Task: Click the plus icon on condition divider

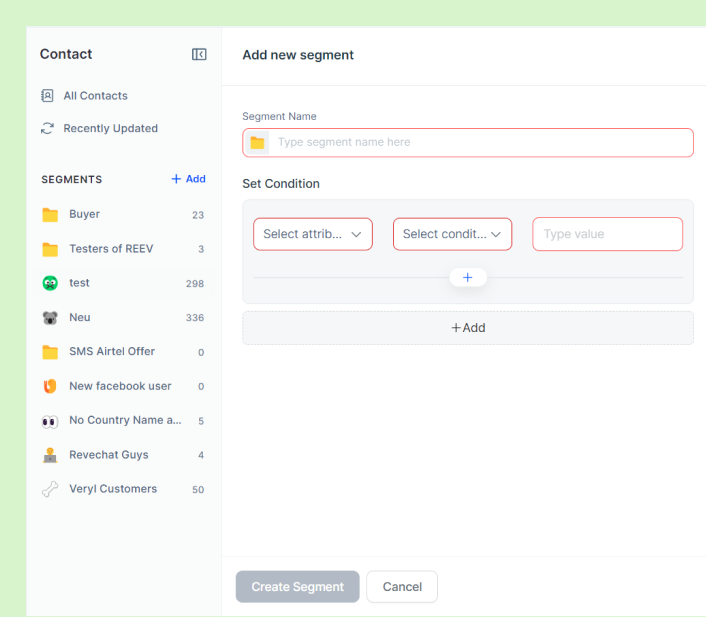Action: click(x=468, y=277)
